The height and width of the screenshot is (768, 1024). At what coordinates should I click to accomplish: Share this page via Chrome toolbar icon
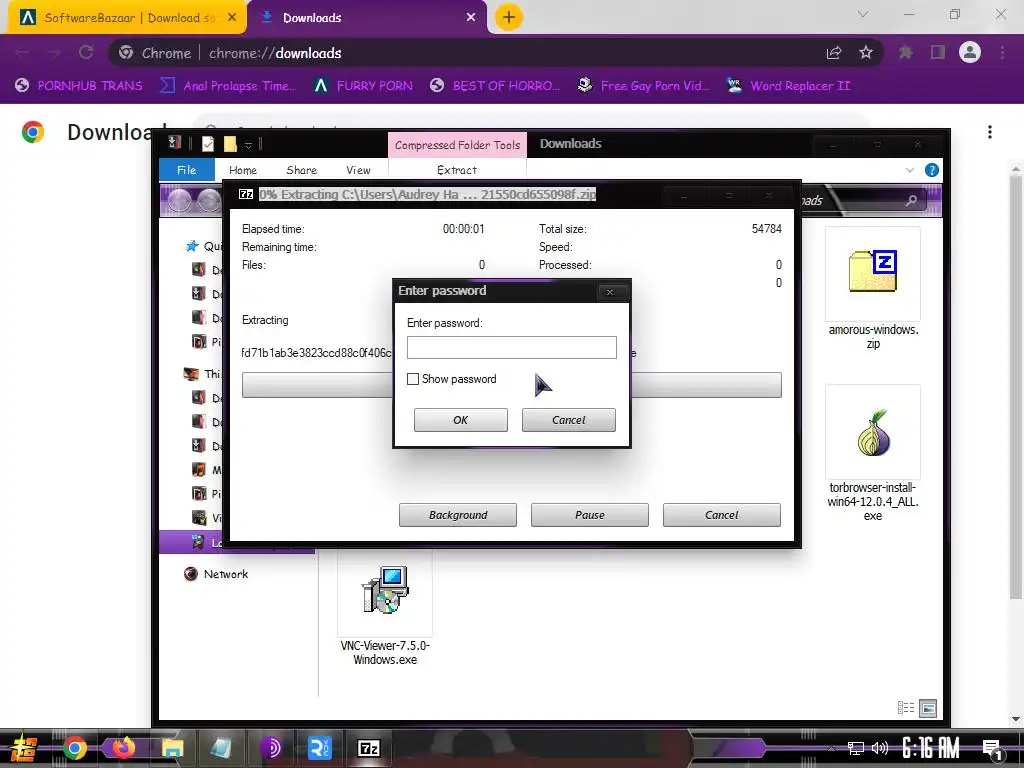[x=834, y=53]
